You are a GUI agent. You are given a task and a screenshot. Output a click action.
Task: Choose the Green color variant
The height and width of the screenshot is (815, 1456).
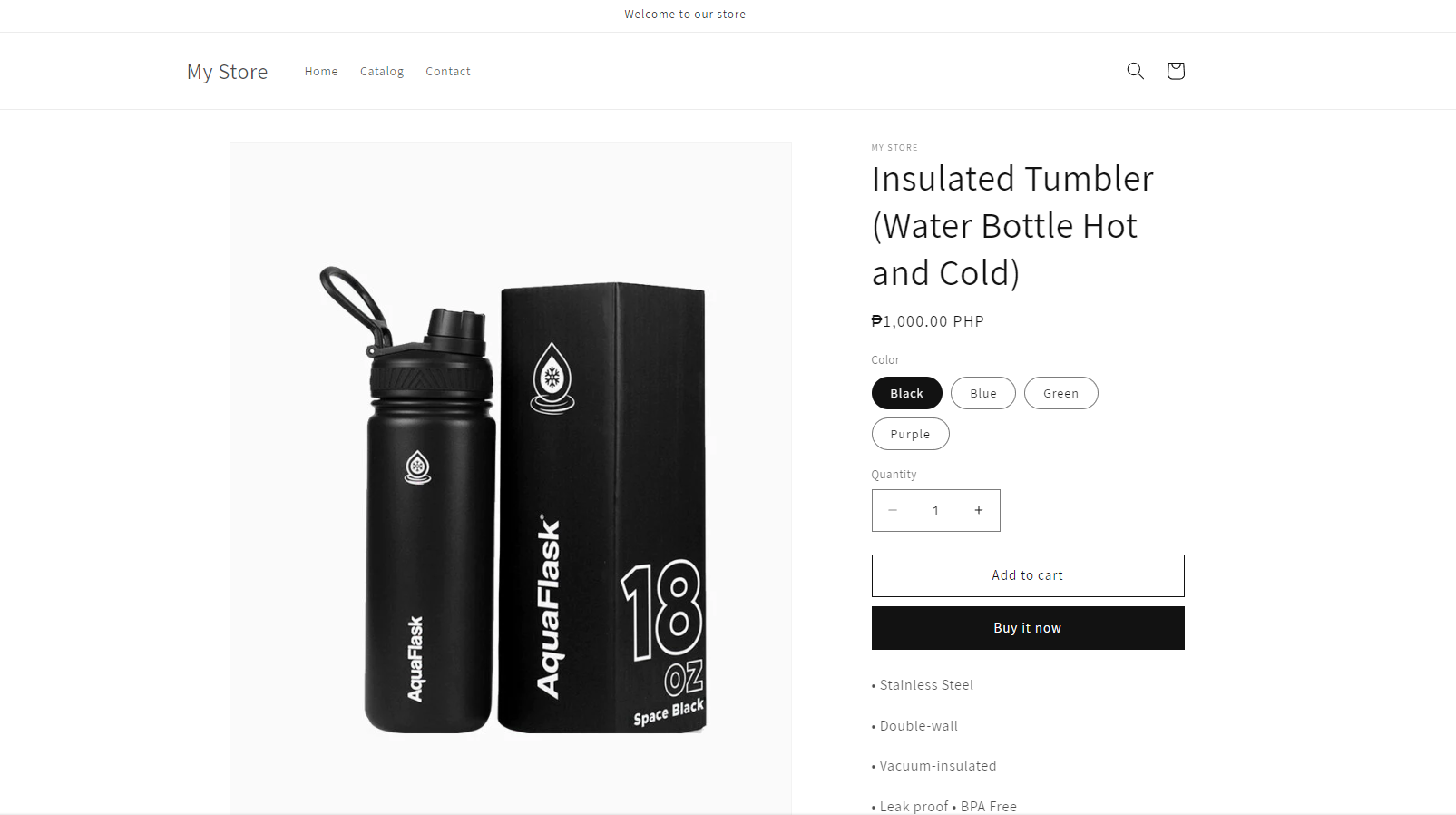(1060, 393)
